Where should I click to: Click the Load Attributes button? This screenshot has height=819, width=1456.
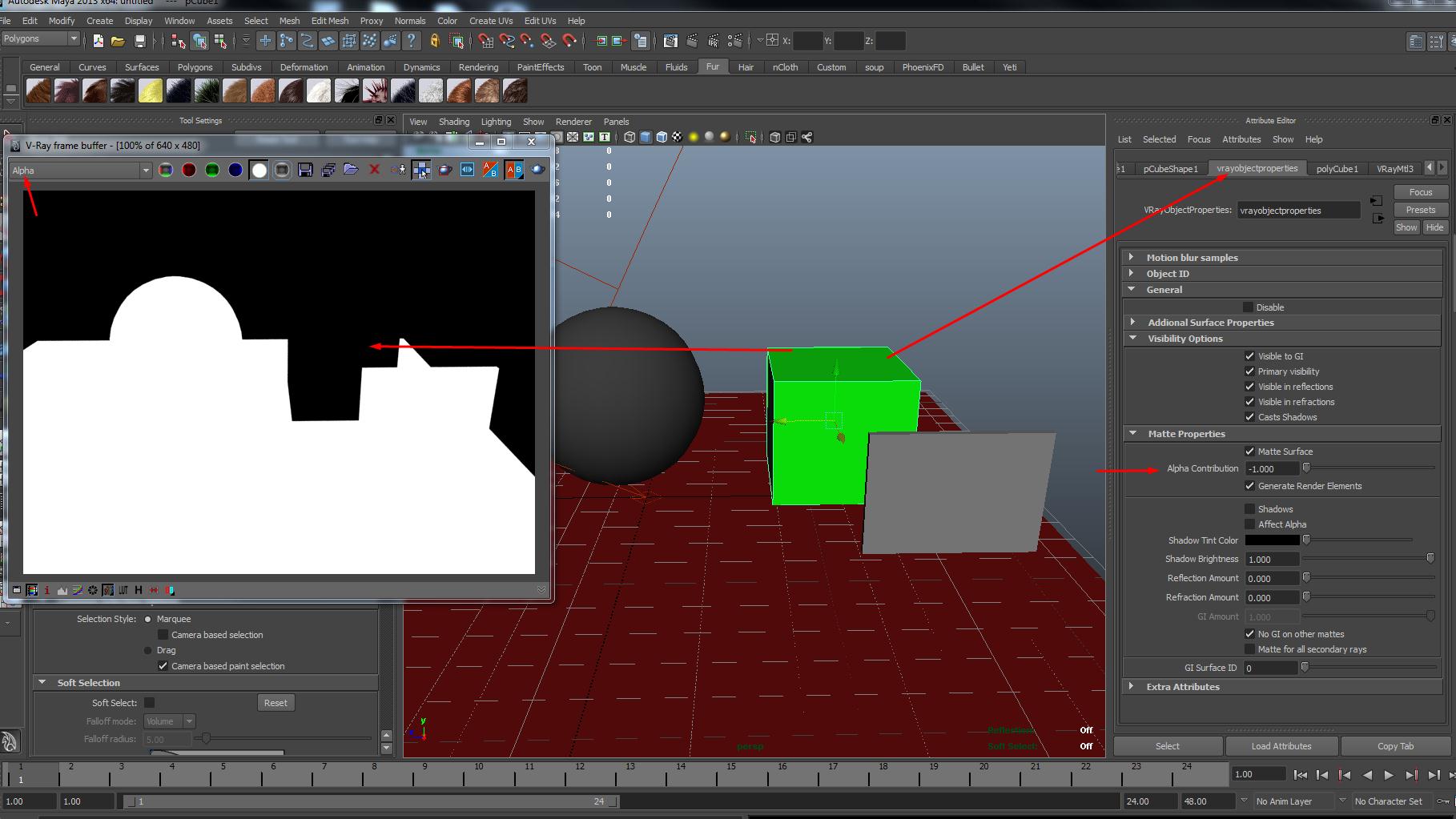pos(1281,746)
